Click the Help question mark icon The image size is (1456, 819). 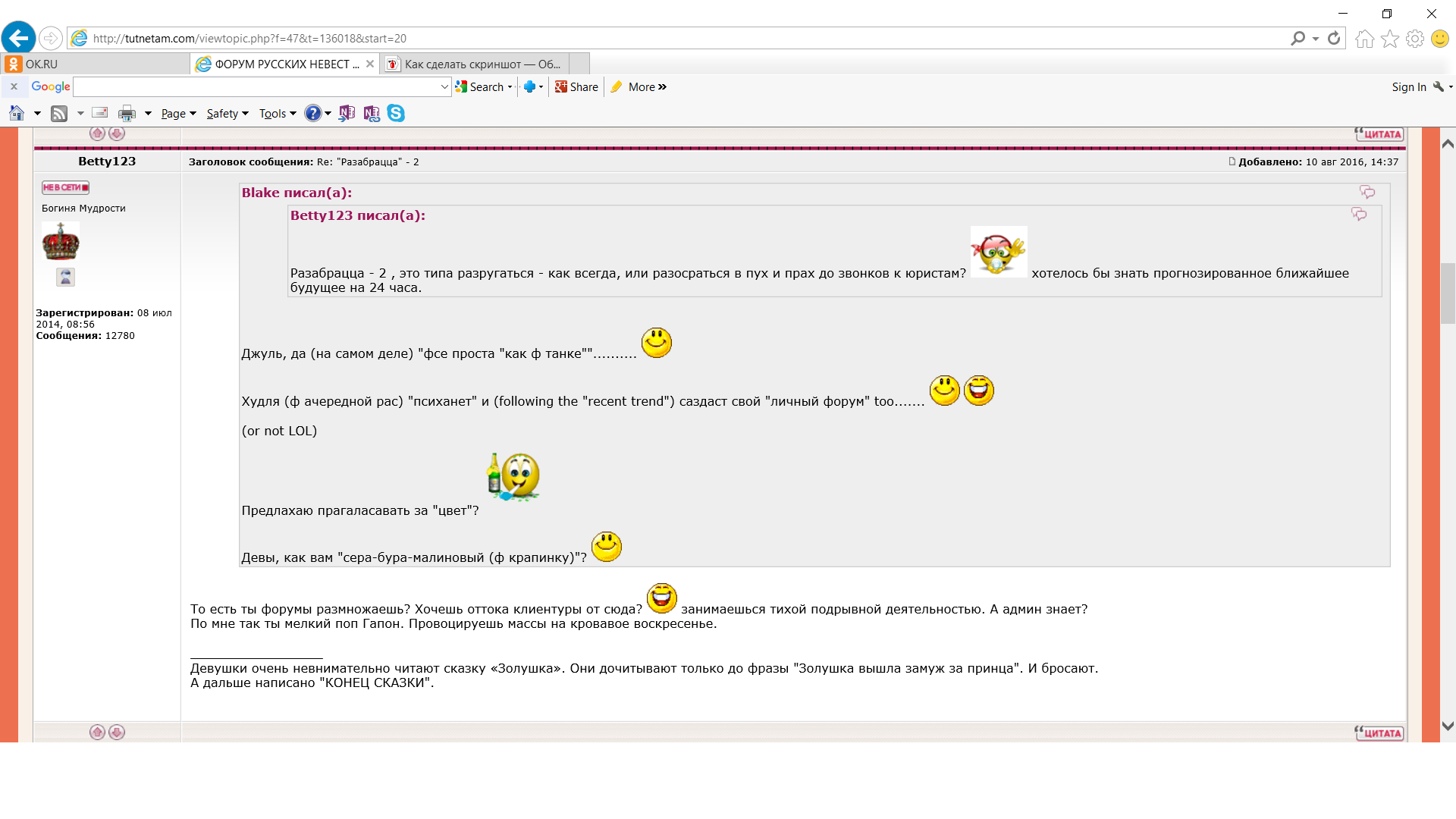coord(312,114)
